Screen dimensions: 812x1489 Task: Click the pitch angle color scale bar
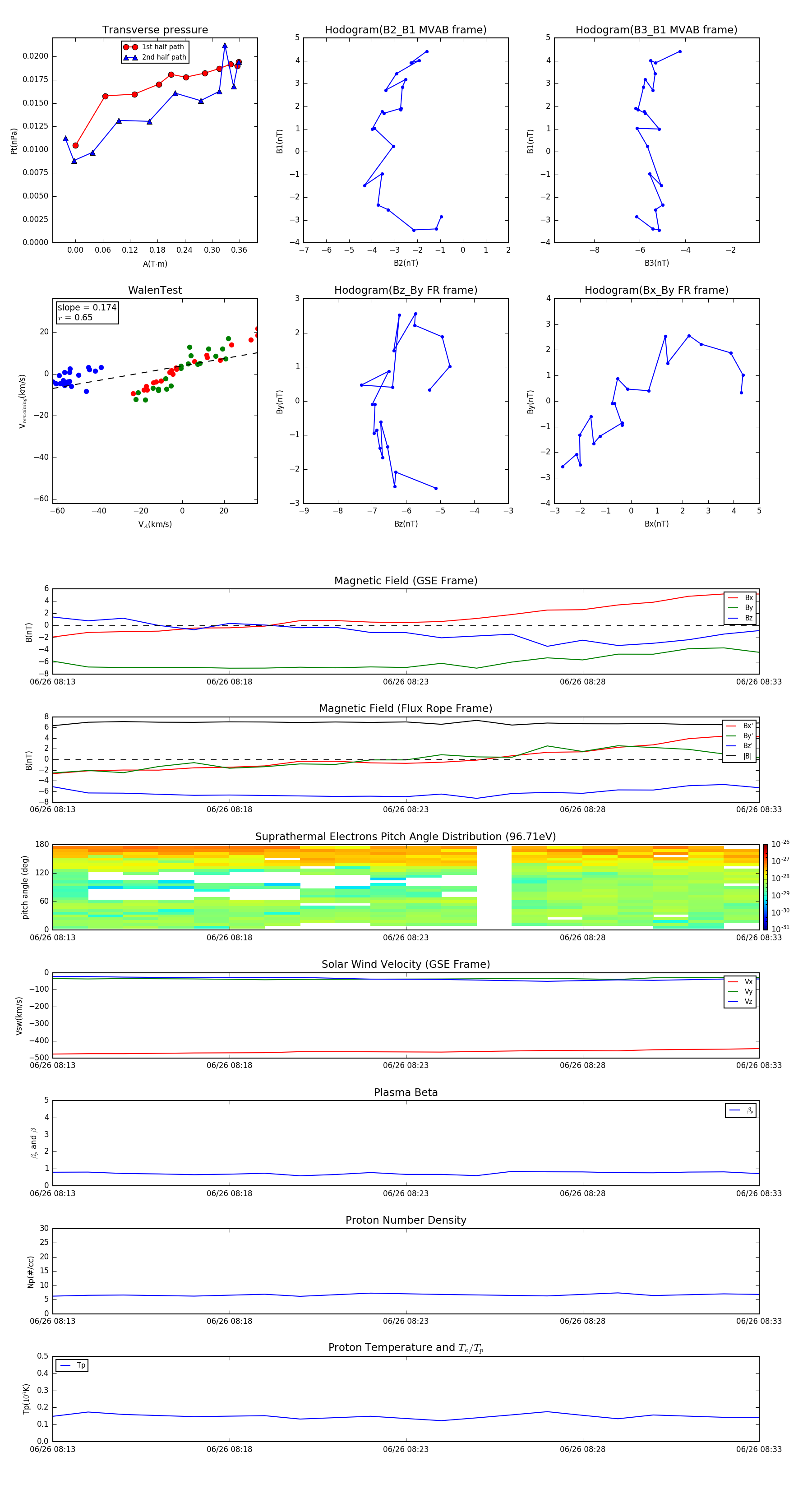point(765,887)
